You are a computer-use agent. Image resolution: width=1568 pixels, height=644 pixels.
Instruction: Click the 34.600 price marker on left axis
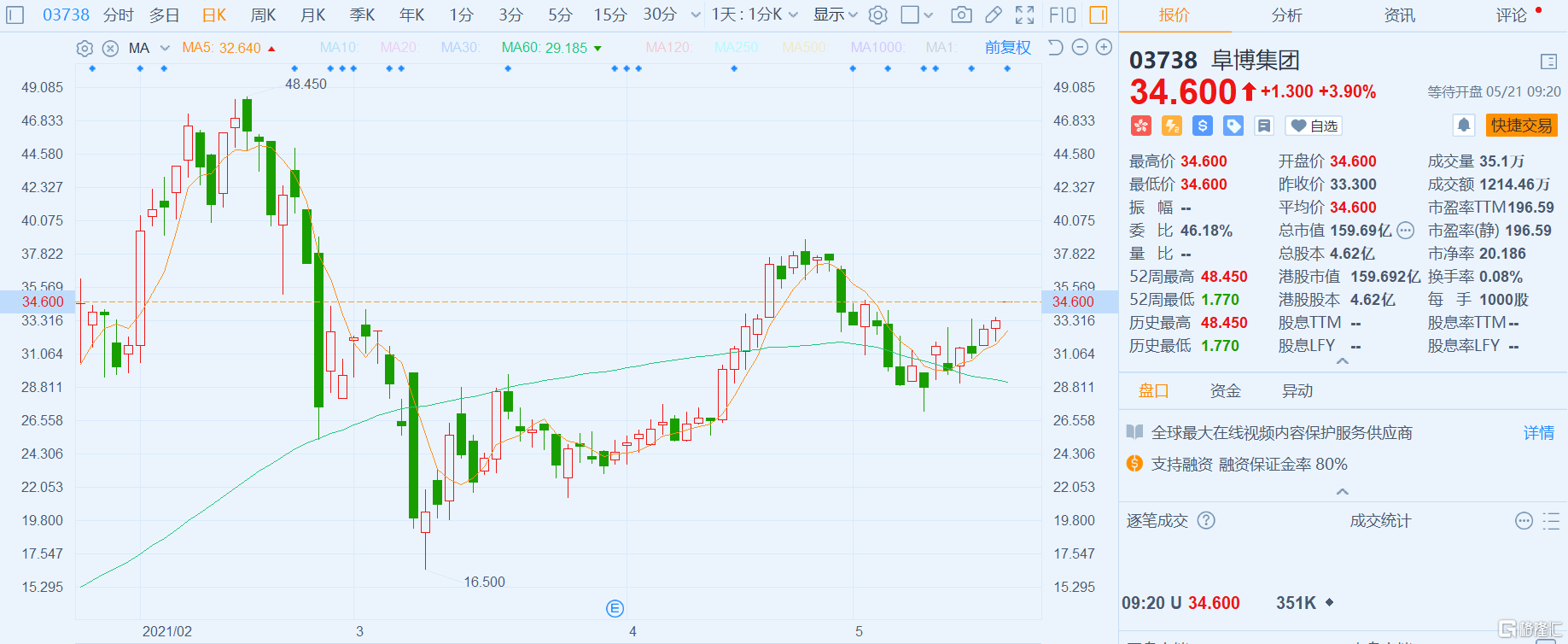pos(43,302)
